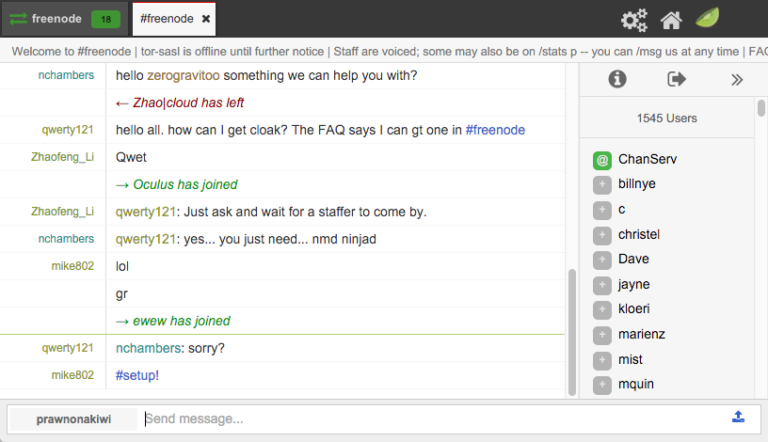Collapse the user list sidebar
Screen dimensions: 768x442
[x=737, y=79]
